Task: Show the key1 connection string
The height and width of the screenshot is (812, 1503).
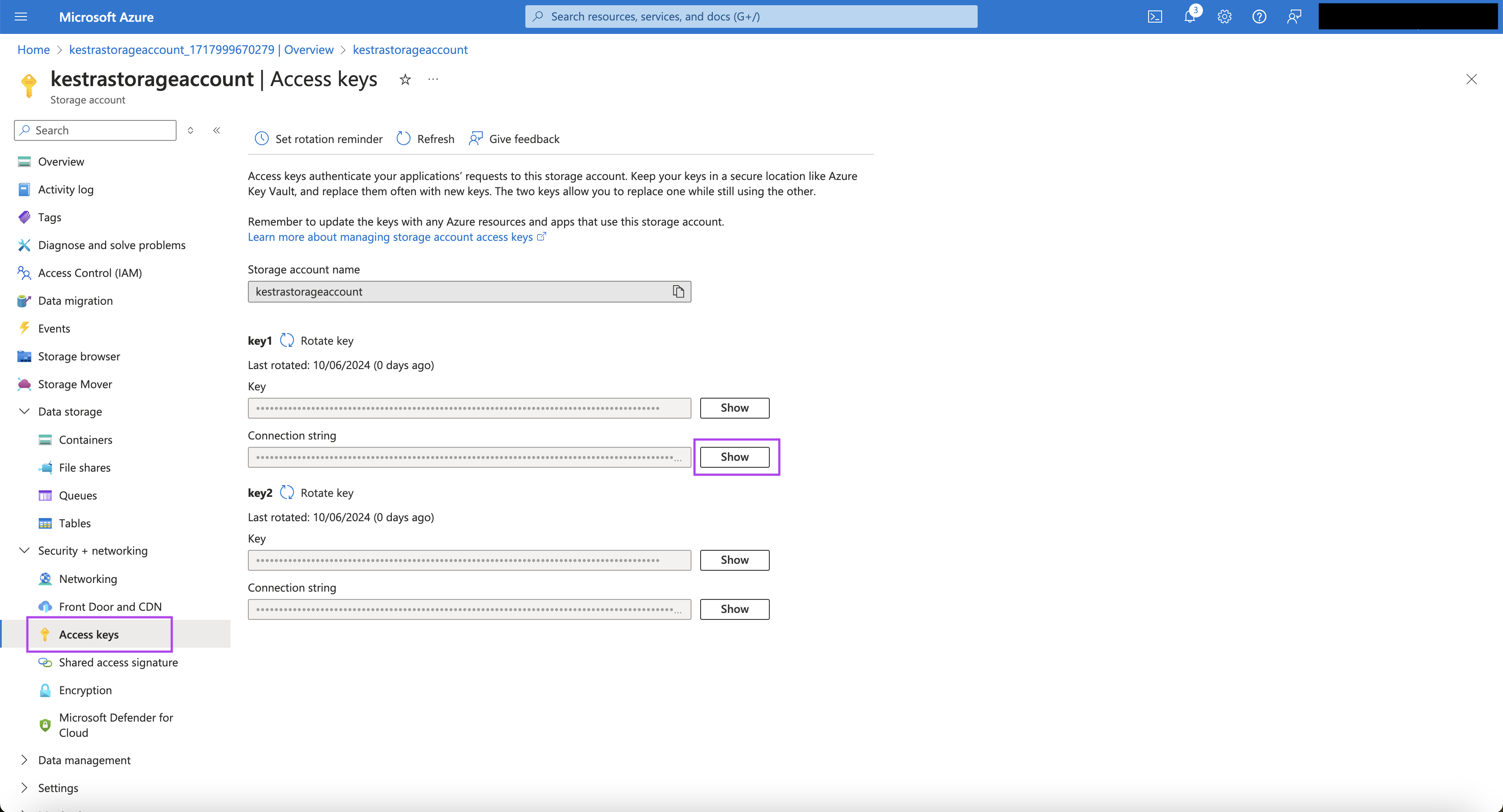Action: (x=735, y=457)
